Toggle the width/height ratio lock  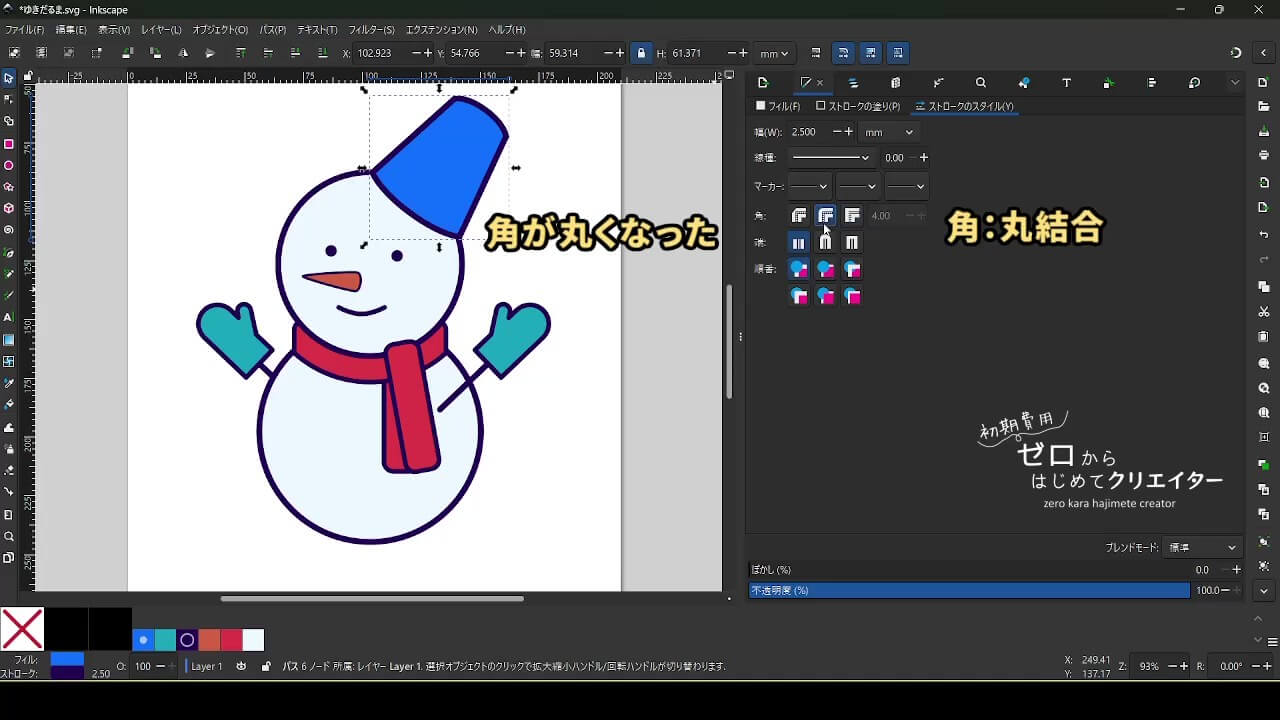point(641,53)
